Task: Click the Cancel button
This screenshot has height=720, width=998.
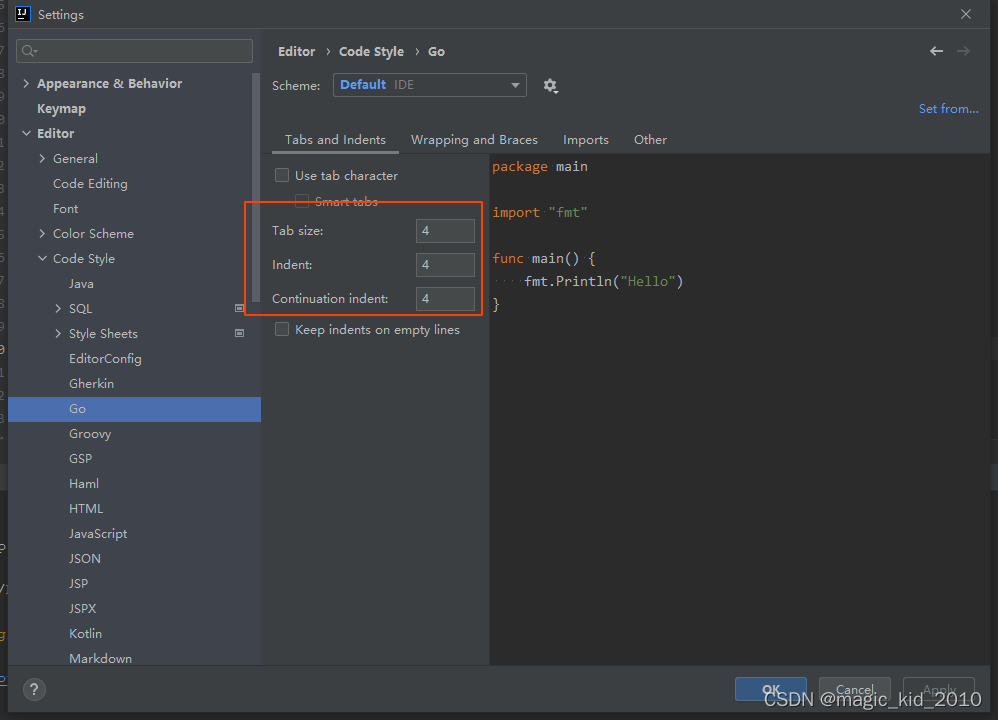Action: [854, 689]
